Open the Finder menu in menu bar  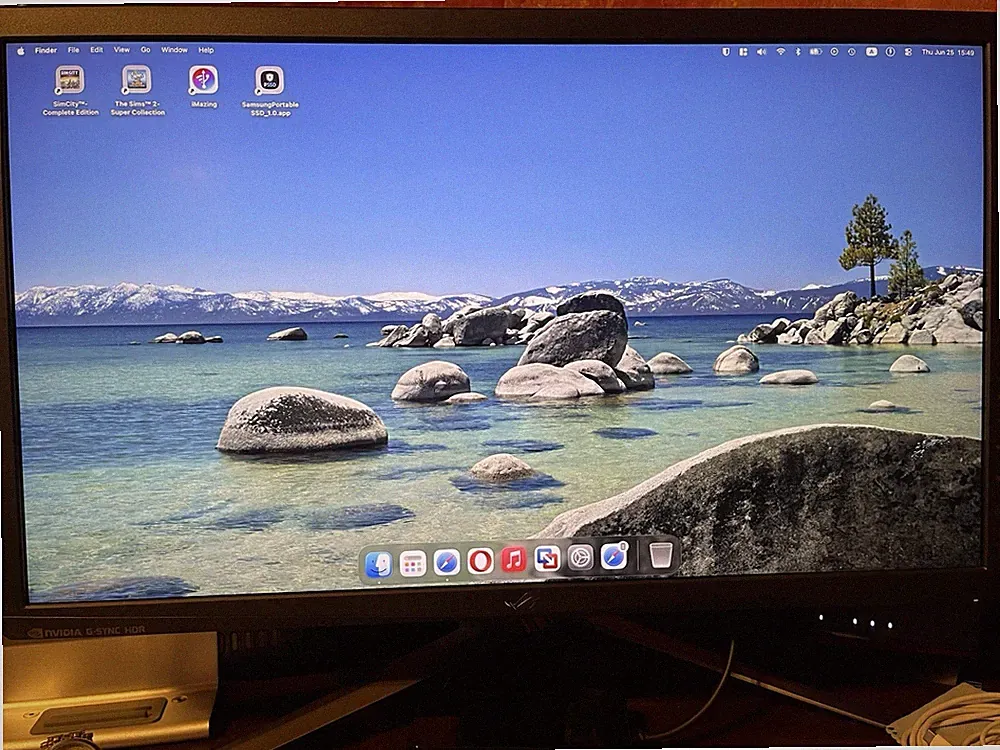coord(46,50)
